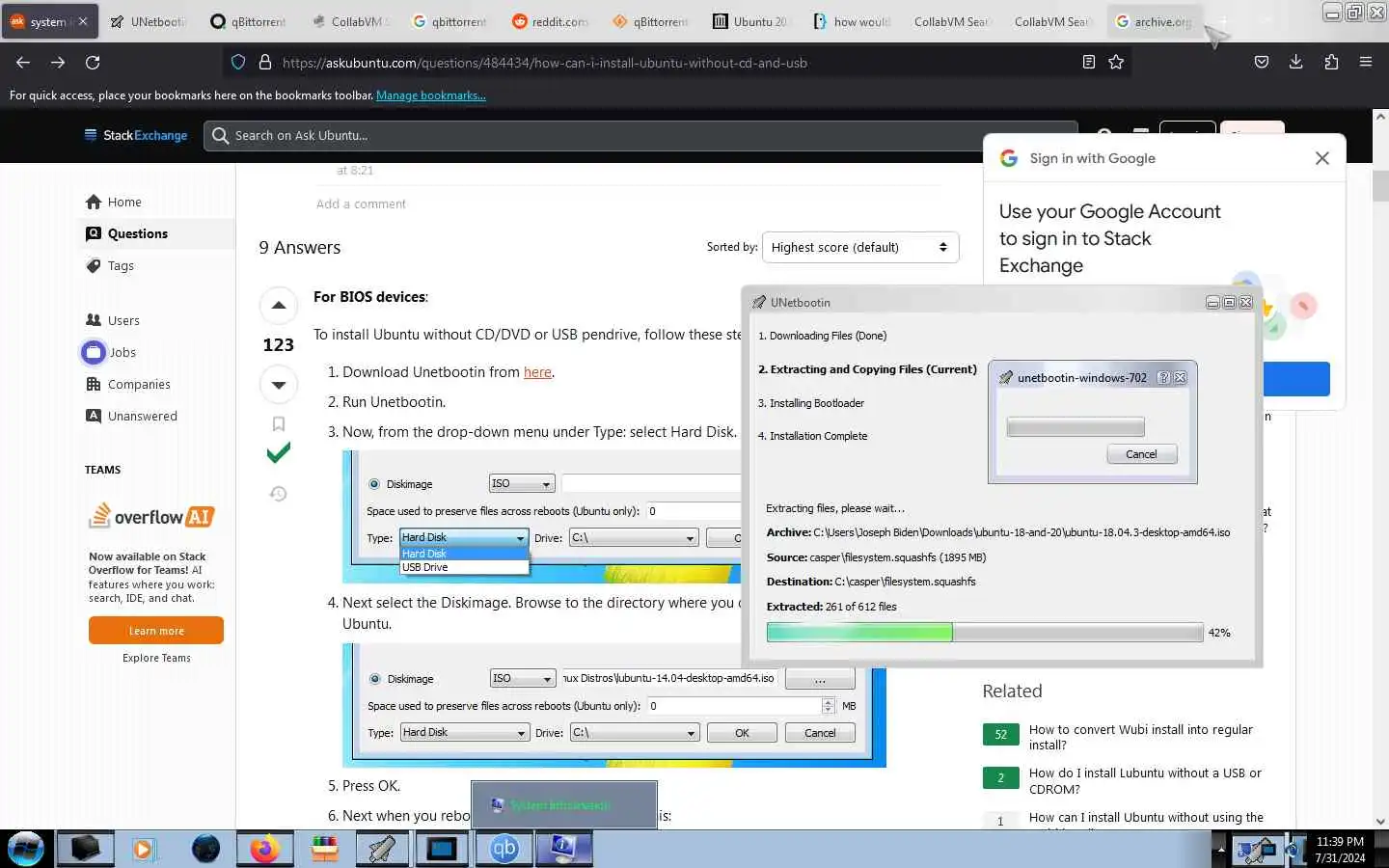Open the WinRAR books icon in taskbar
Viewport: 1389px width, 868px height.
pos(325,849)
